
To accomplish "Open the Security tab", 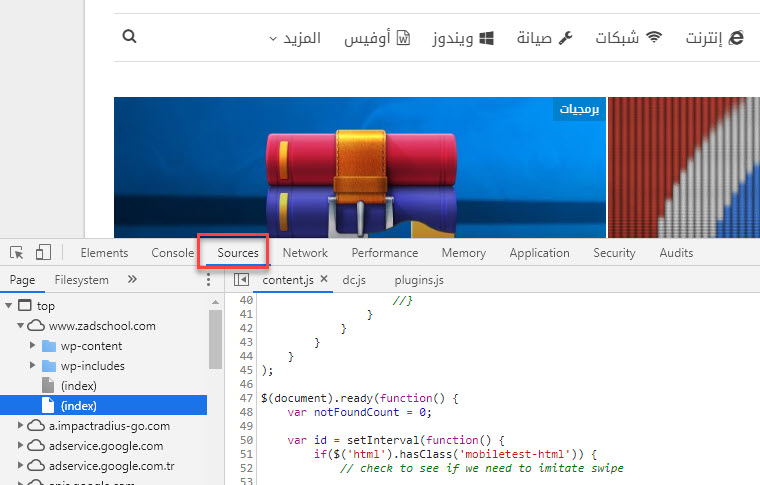I will click(614, 252).
